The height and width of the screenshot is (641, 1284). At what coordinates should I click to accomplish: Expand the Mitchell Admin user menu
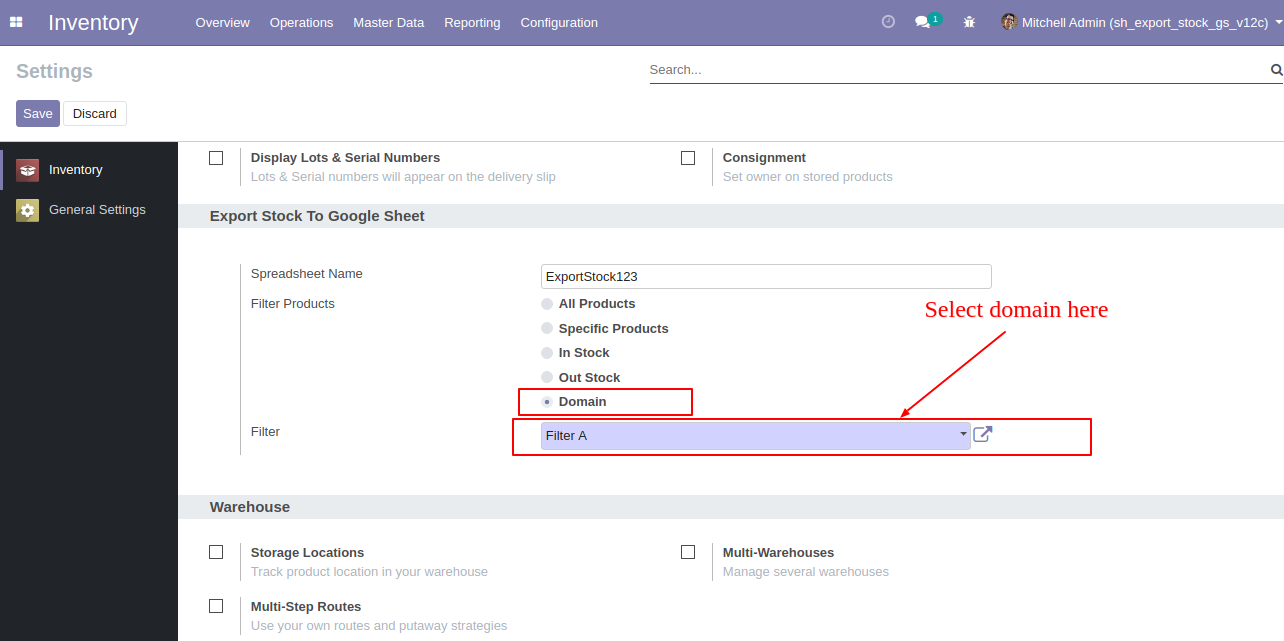pyautogui.click(x=1141, y=22)
